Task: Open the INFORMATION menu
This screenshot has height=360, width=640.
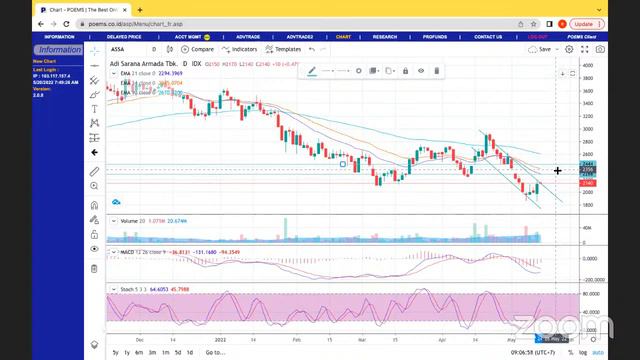Action: [x=59, y=37]
